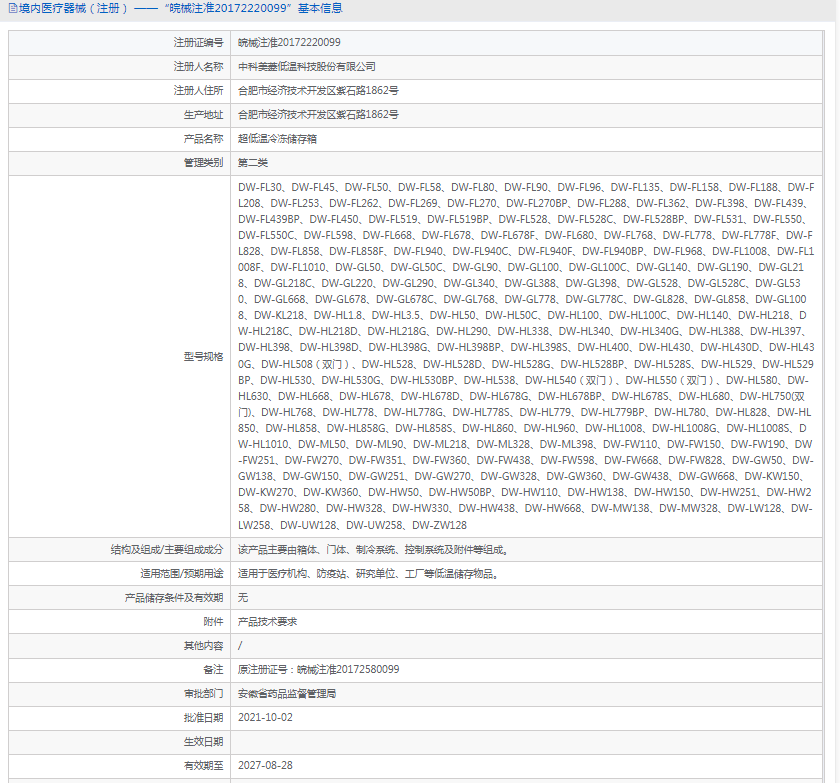This screenshot has width=840, height=783.
Task: Click the '产品储存条件及有效期' label
Action: click(x=174, y=598)
